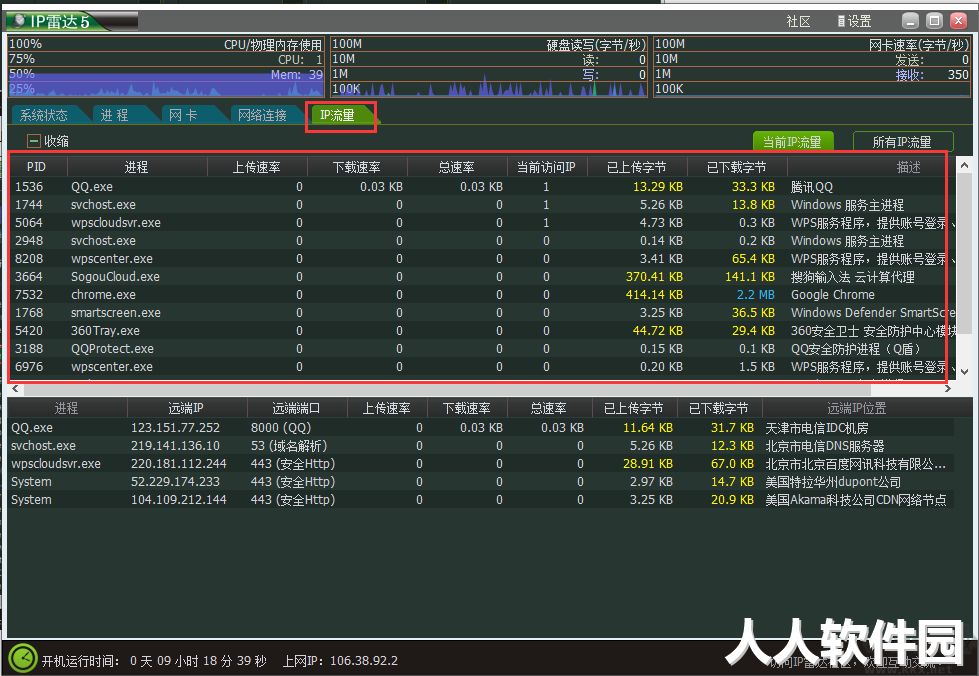Sort top table by 上传速率 column

257,167
